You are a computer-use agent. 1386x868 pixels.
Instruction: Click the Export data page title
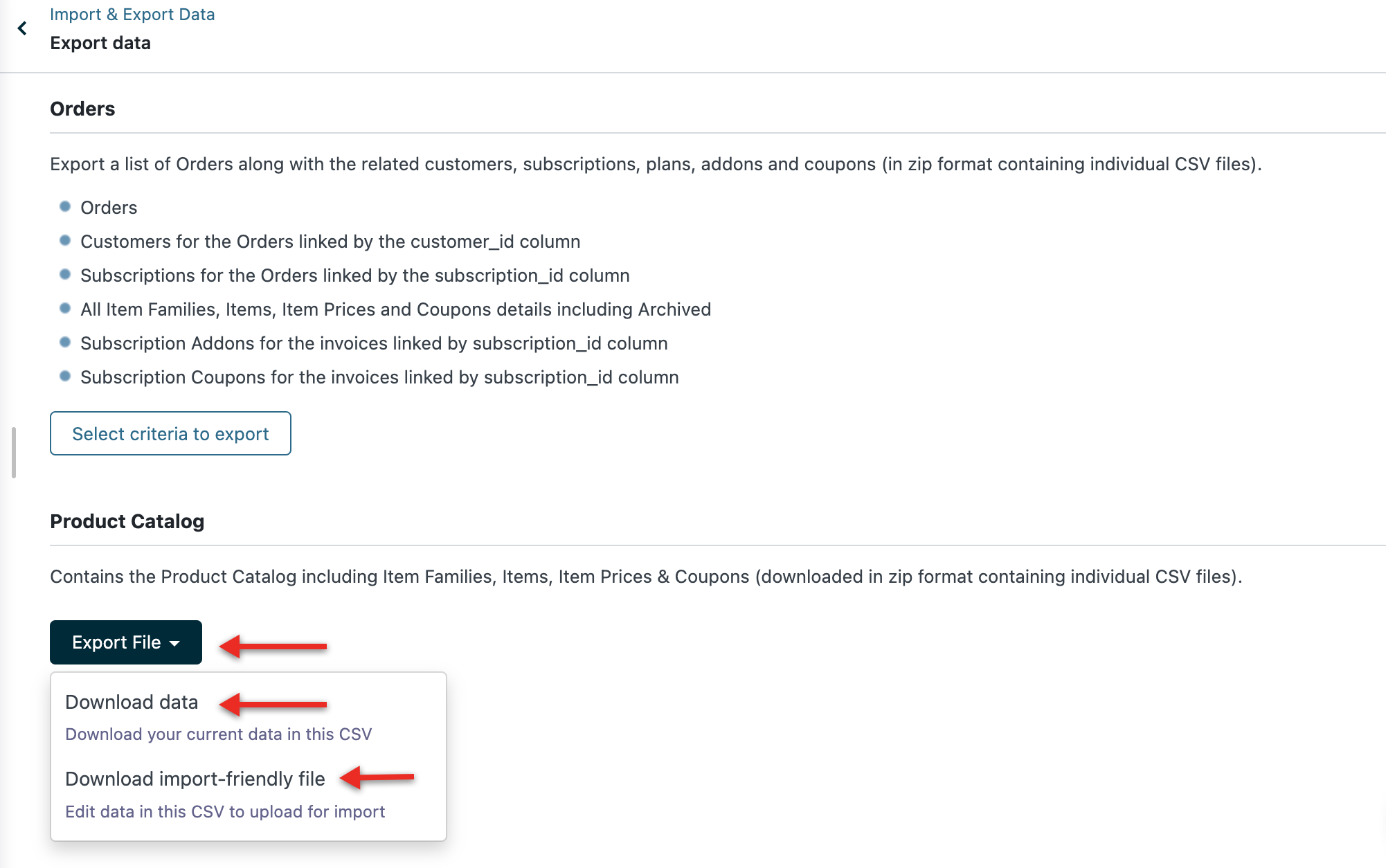100,43
